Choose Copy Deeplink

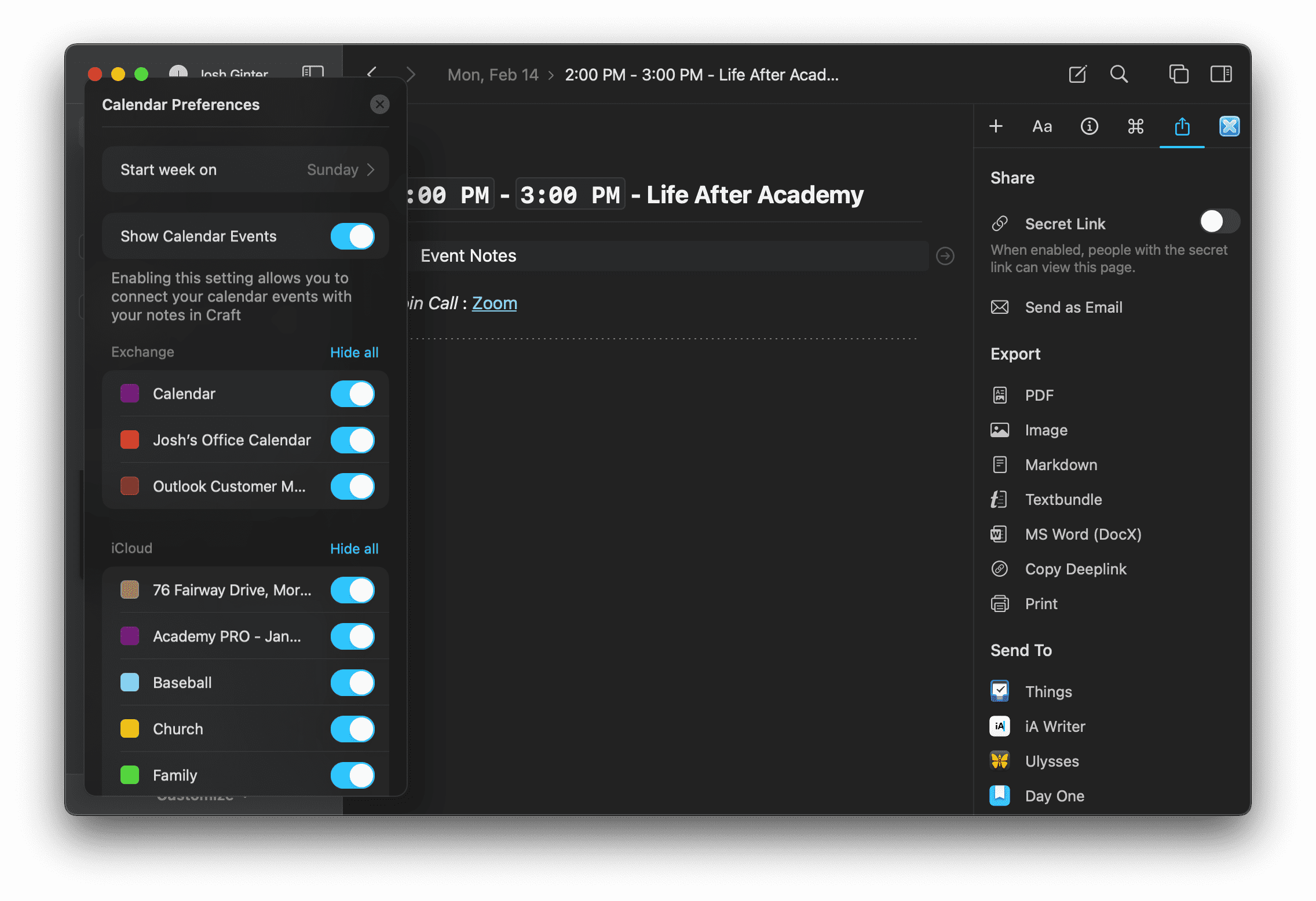click(x=1076, y=569)
